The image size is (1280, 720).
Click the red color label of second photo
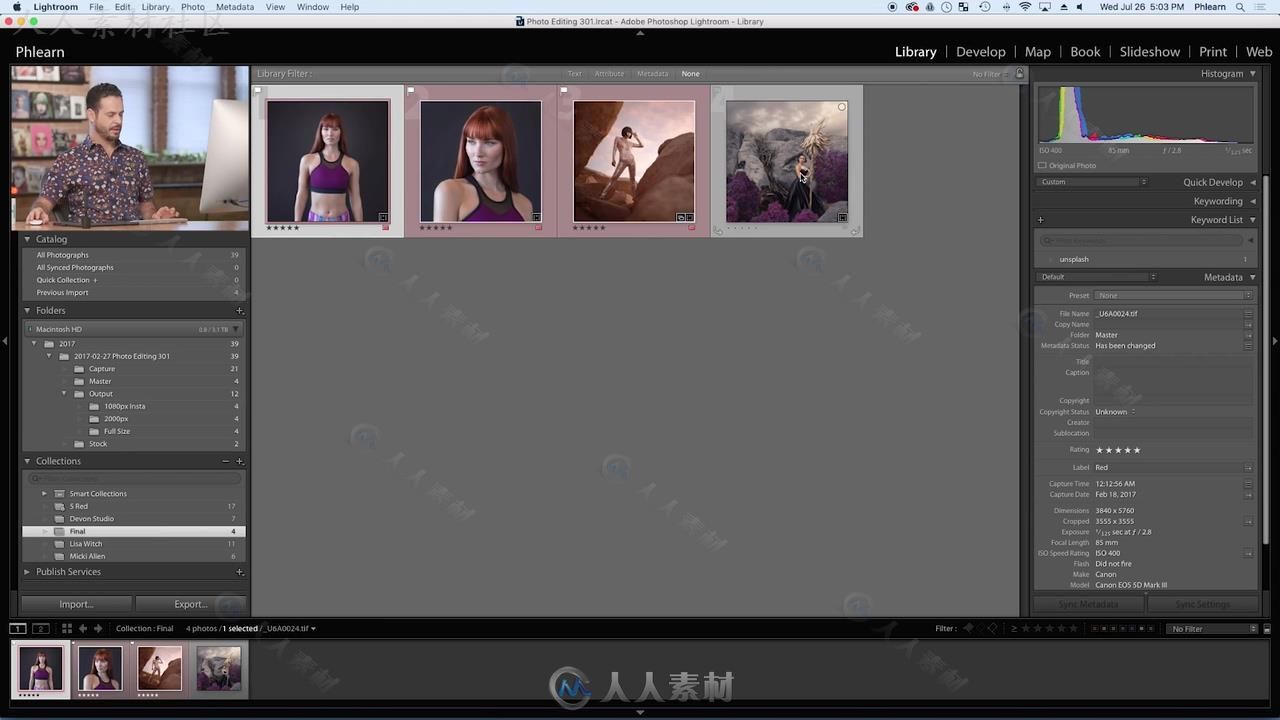tap(538, 228)
